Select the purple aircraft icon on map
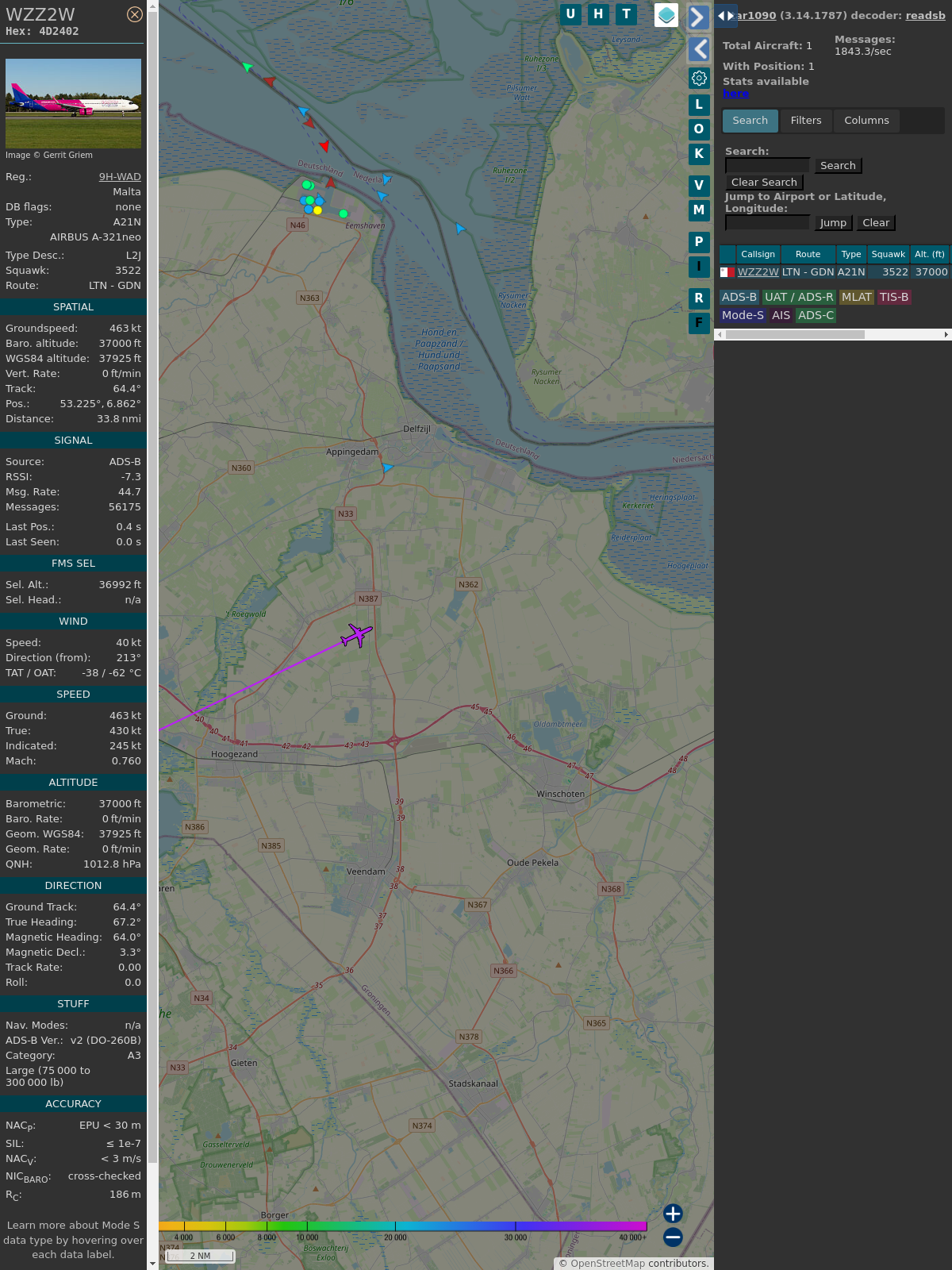The height and width of the screenshot is (1270, 952). [x=356, y=635]
